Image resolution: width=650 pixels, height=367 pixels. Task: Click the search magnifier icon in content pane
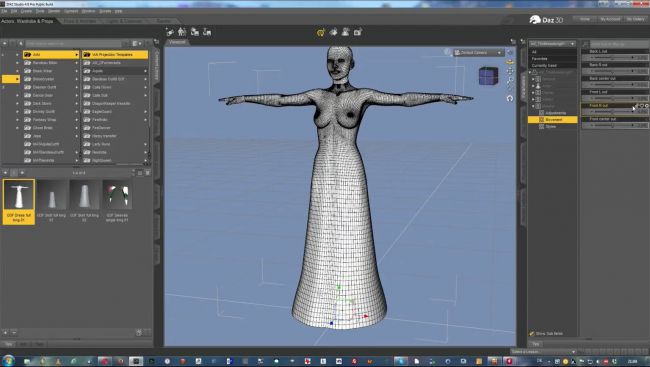click(x=20, y=44)
